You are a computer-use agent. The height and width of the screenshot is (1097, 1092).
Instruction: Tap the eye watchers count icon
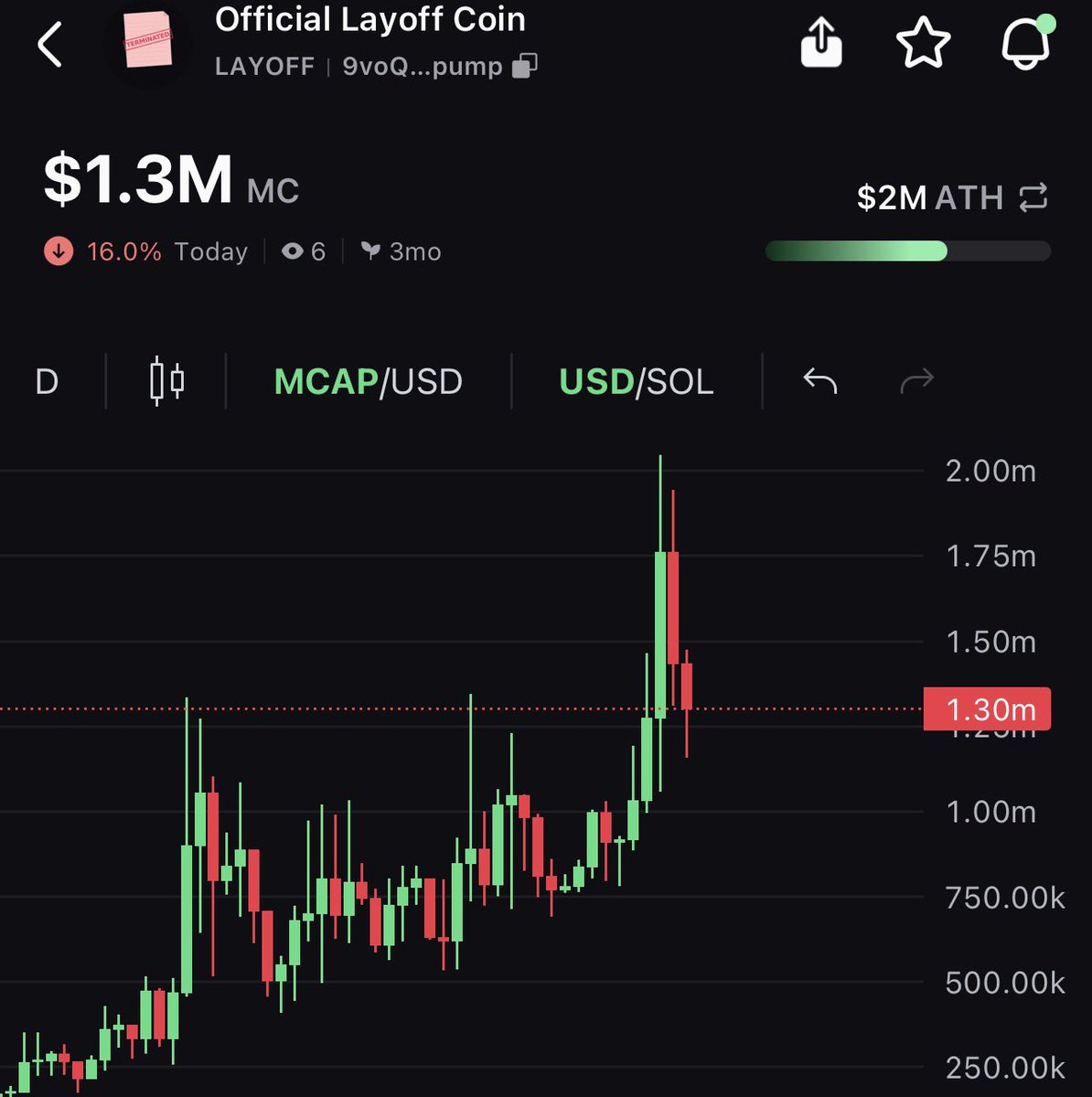click(x=292, y=250)
